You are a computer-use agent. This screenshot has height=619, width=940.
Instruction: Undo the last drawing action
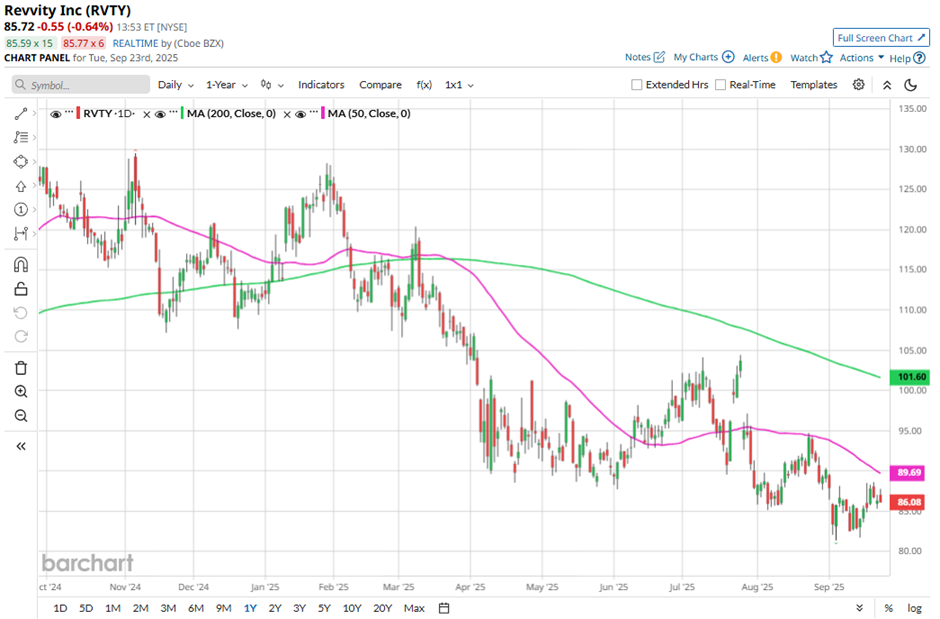click(x=21, y=313)
